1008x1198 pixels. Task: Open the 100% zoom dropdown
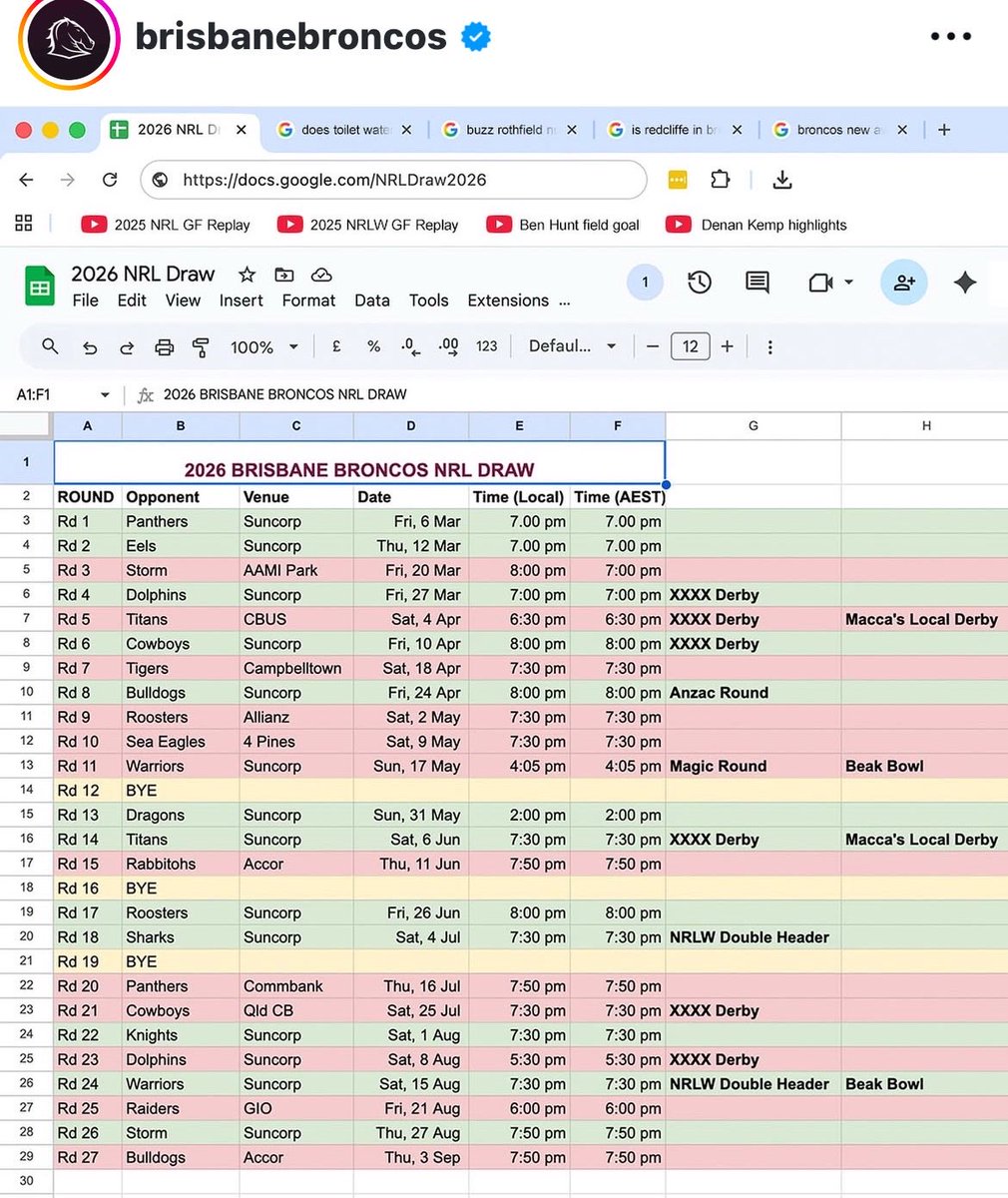264,347
